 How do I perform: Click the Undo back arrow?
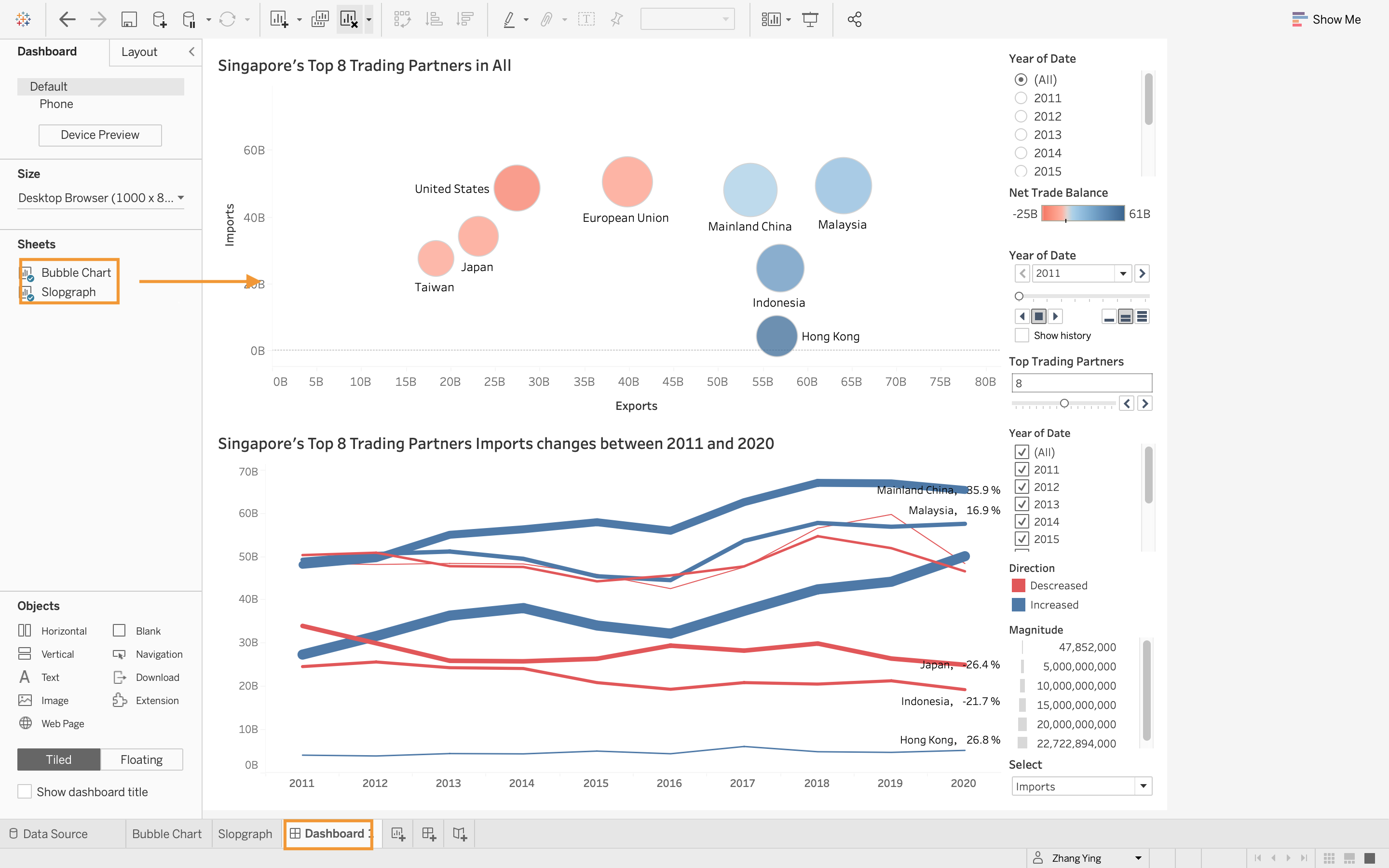67,19
